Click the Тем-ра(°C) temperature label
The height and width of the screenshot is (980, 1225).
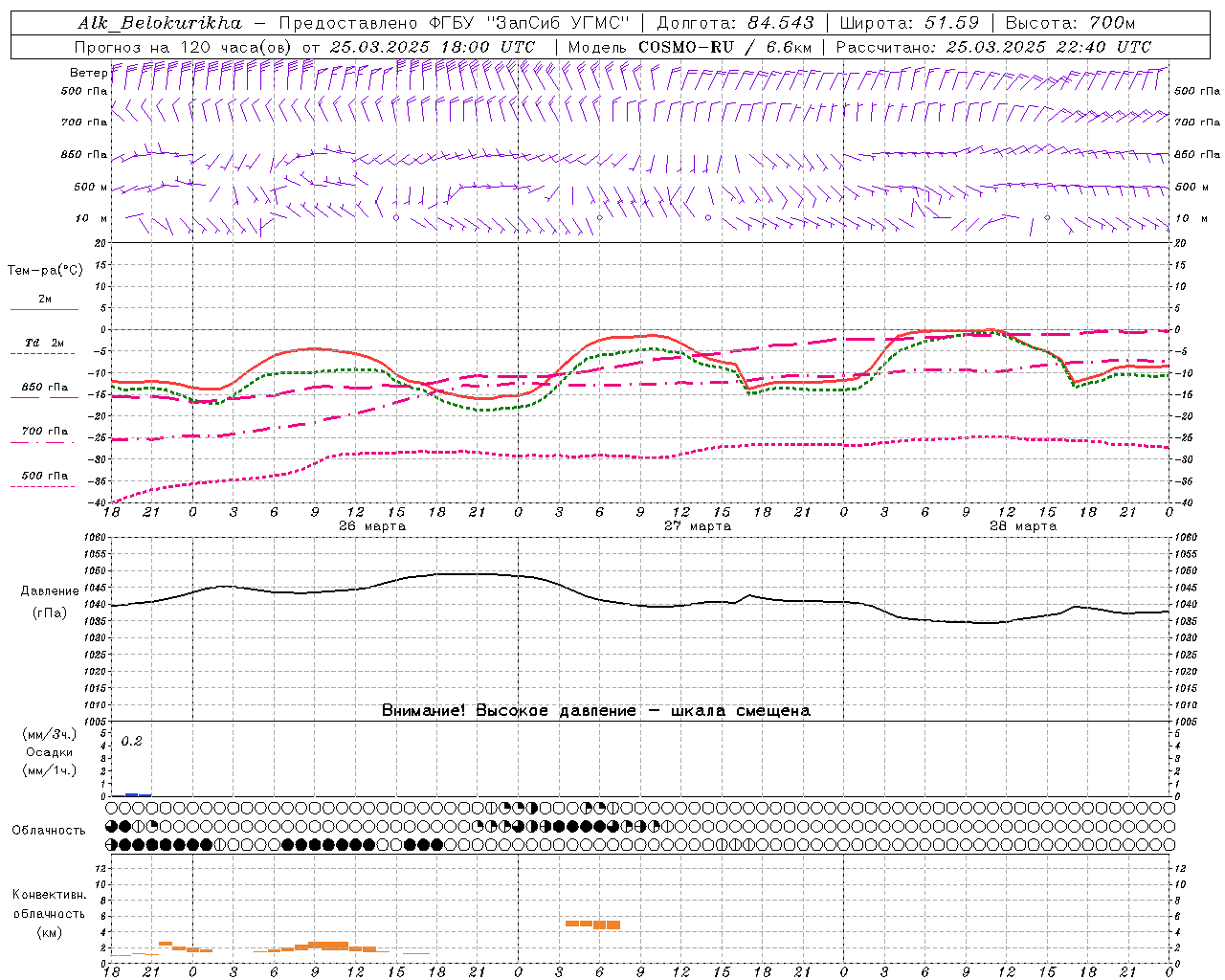[45, 271]
